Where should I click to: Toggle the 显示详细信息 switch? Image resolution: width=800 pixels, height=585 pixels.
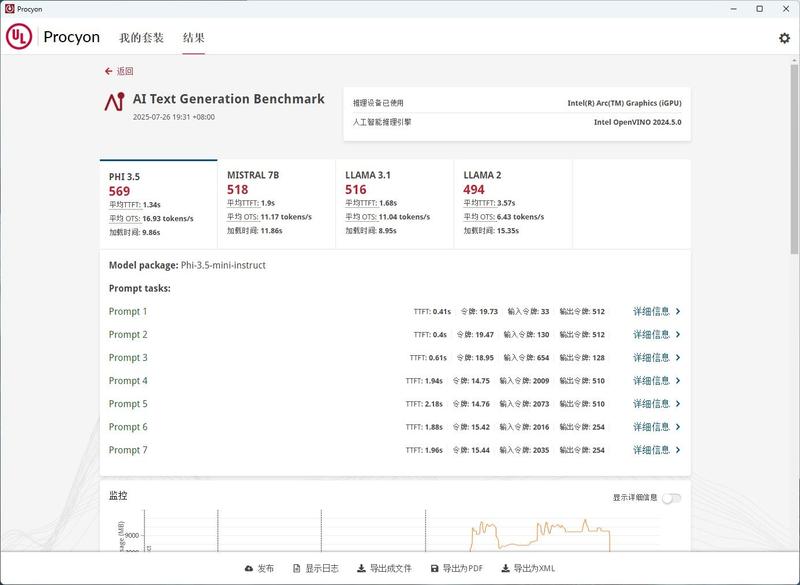[x=671, y=498]
